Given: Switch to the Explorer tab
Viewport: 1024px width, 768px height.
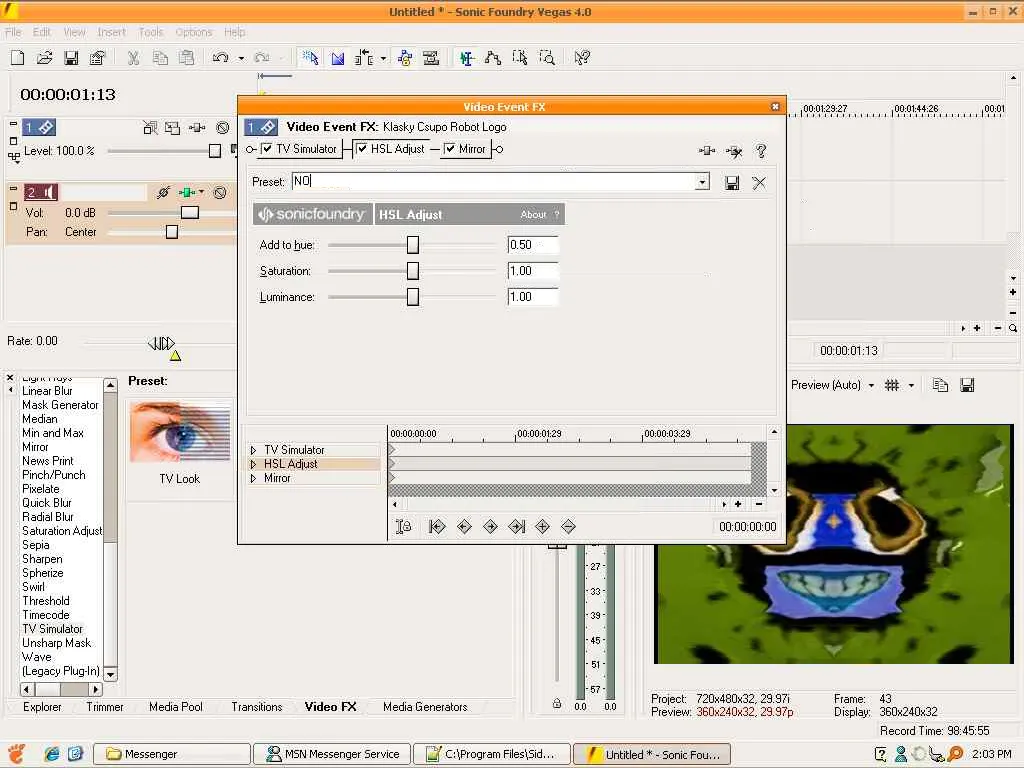Looking at the screenshot, I should 42,707.
